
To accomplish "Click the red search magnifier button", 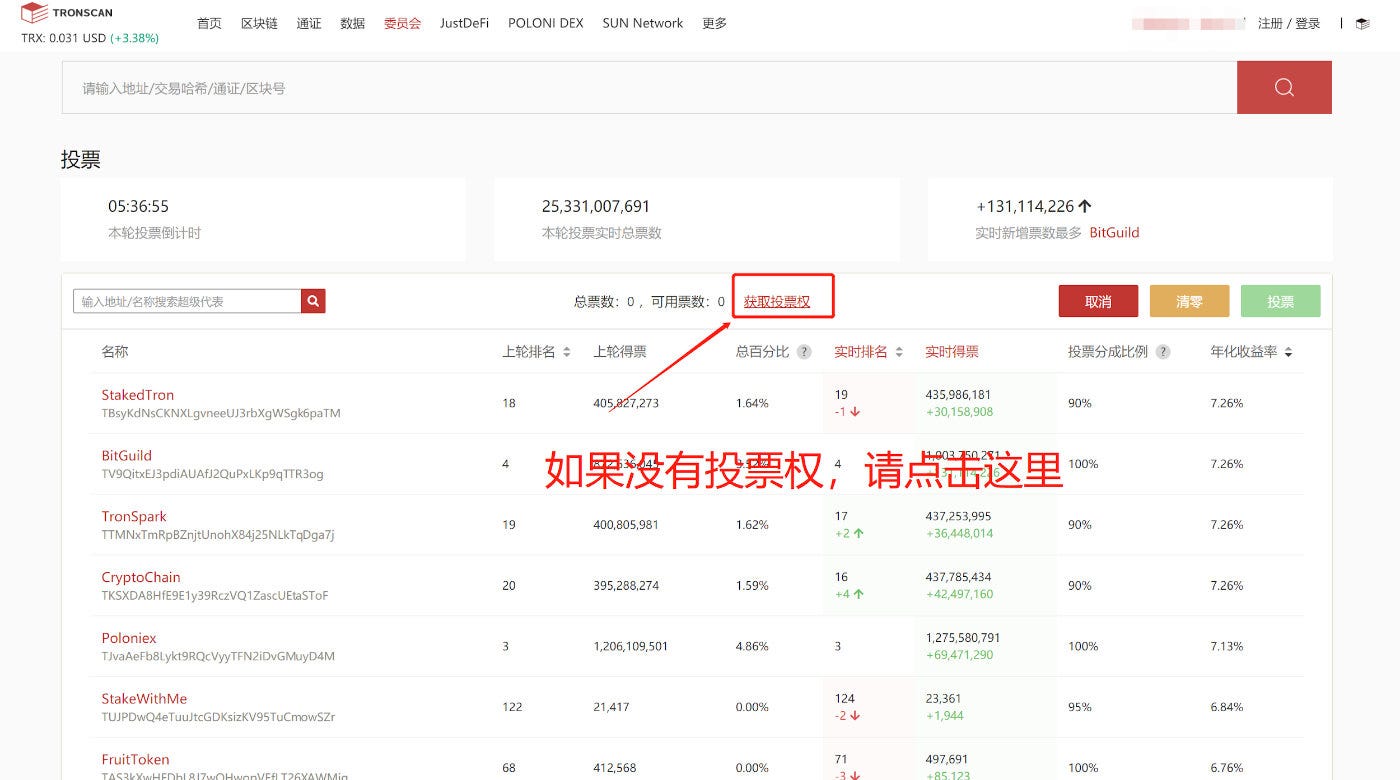I will [x=1284, y=87].
